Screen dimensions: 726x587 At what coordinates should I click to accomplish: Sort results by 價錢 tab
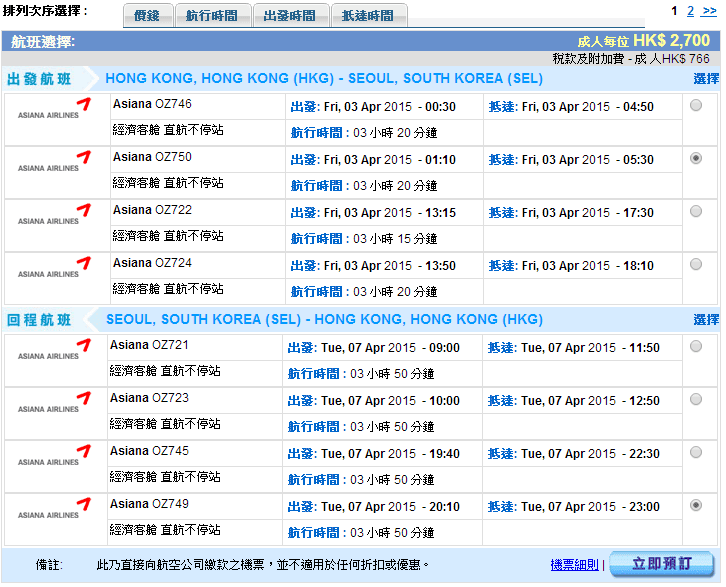click(147, 16)
